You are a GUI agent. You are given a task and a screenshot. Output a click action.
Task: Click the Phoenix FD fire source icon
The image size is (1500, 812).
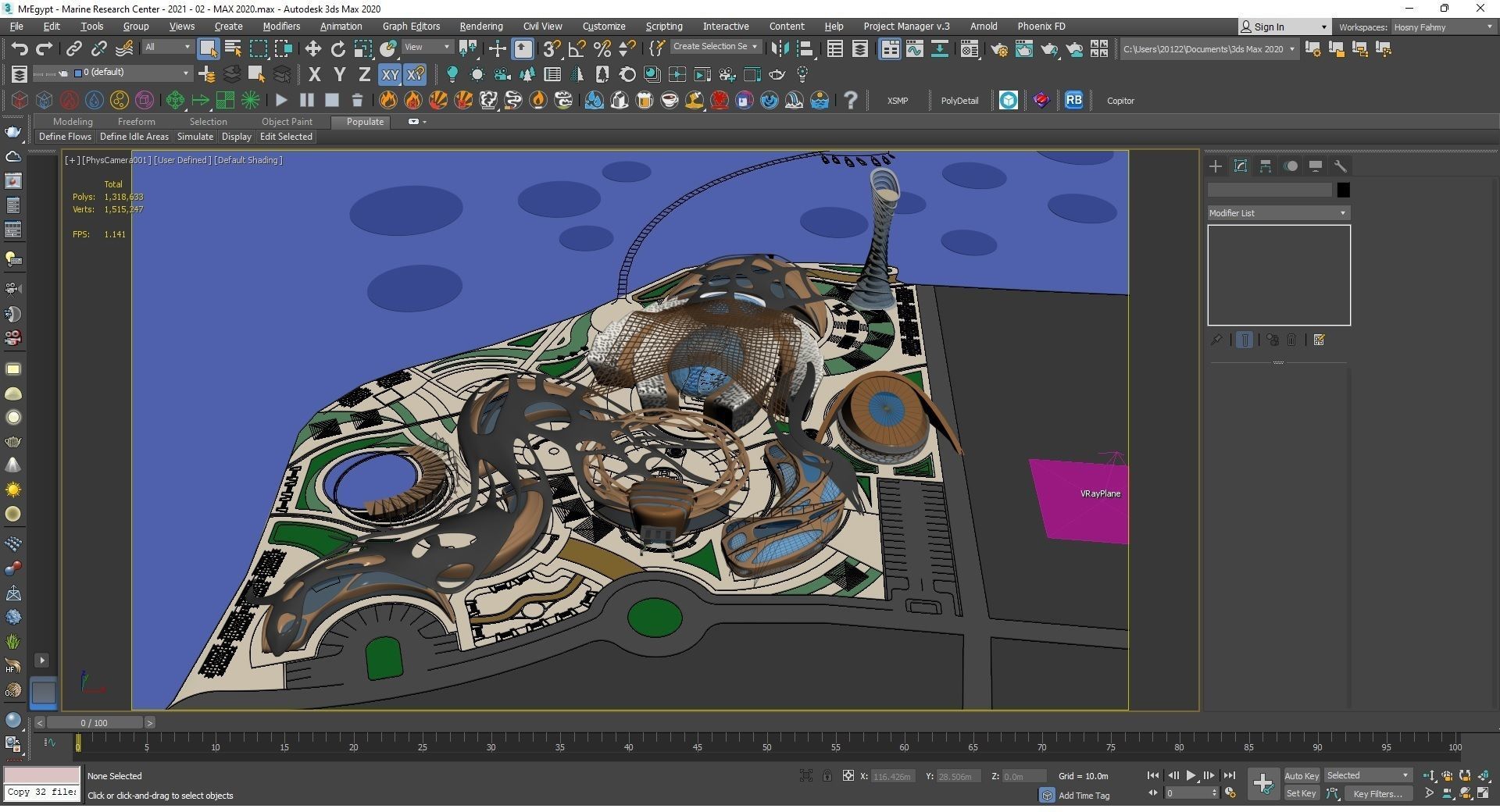387,100
